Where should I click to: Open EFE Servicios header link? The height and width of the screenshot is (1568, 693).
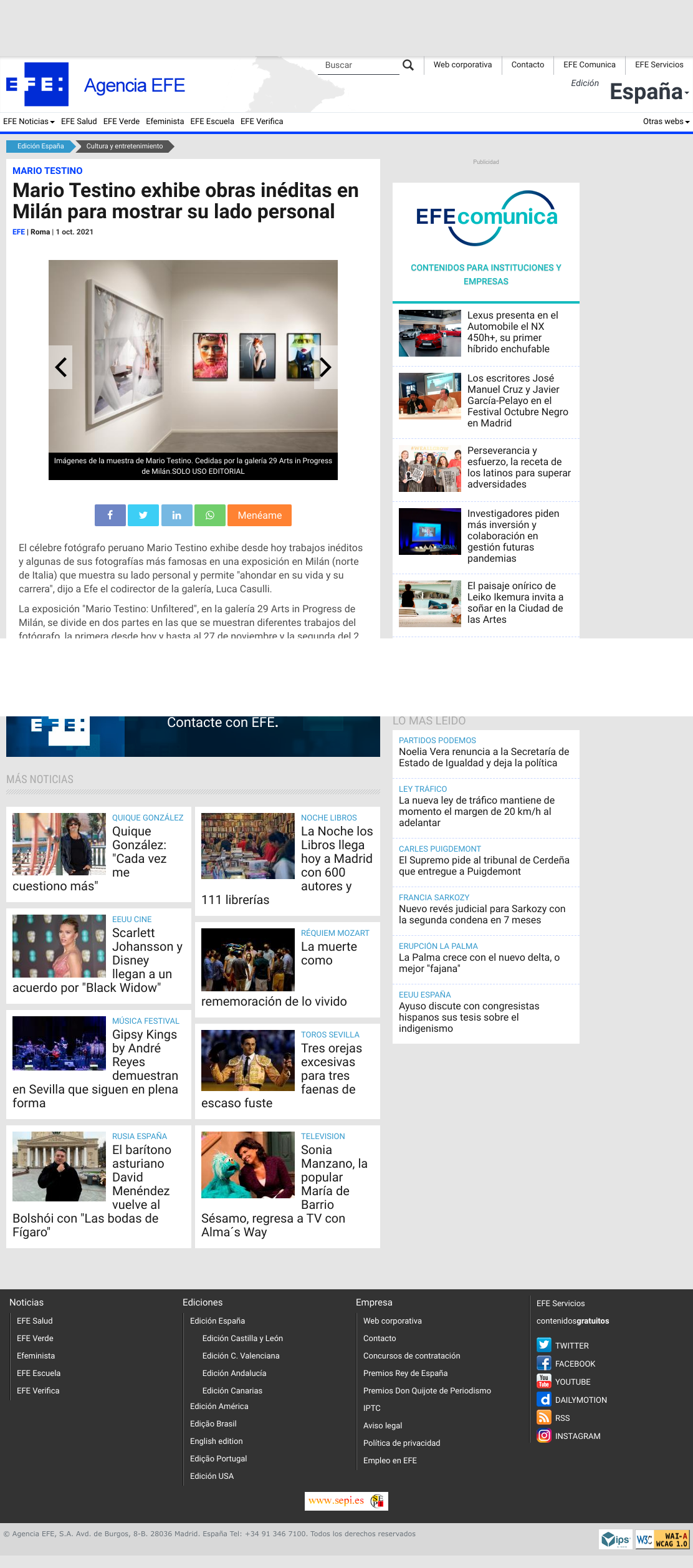[659, 65]
